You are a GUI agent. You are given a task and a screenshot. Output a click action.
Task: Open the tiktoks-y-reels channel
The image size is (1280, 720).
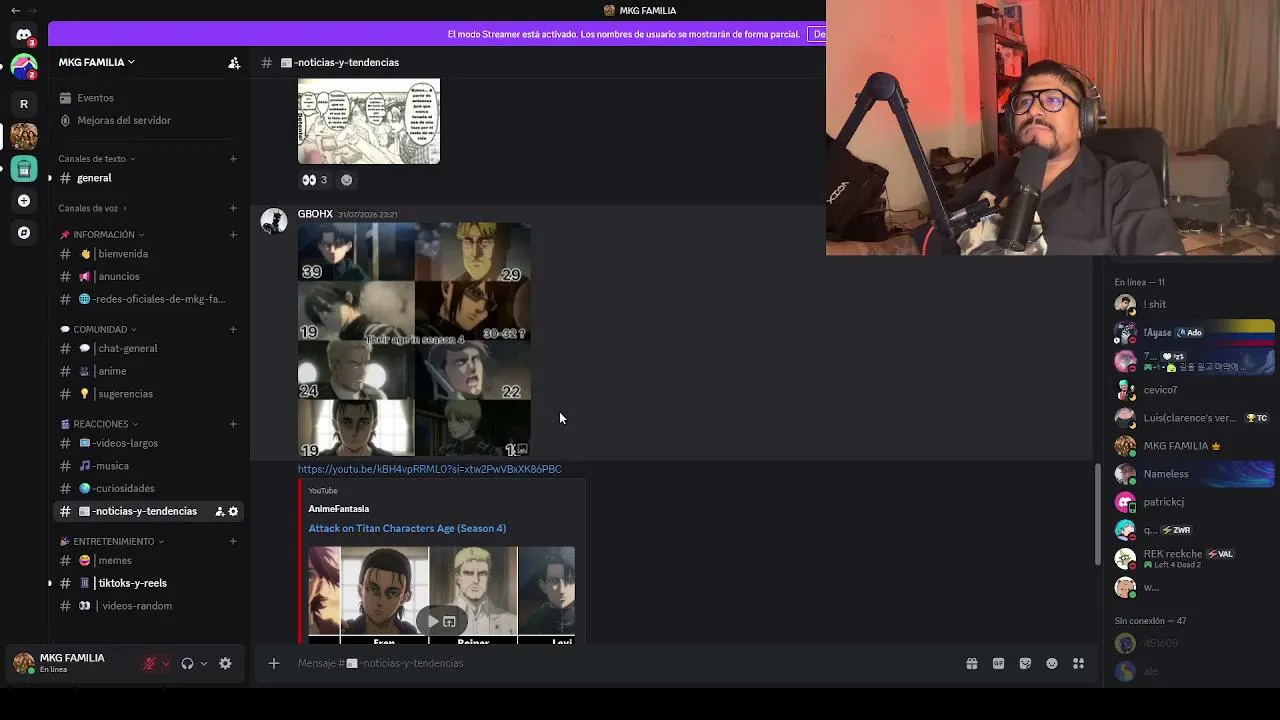[x=149, y=583]
